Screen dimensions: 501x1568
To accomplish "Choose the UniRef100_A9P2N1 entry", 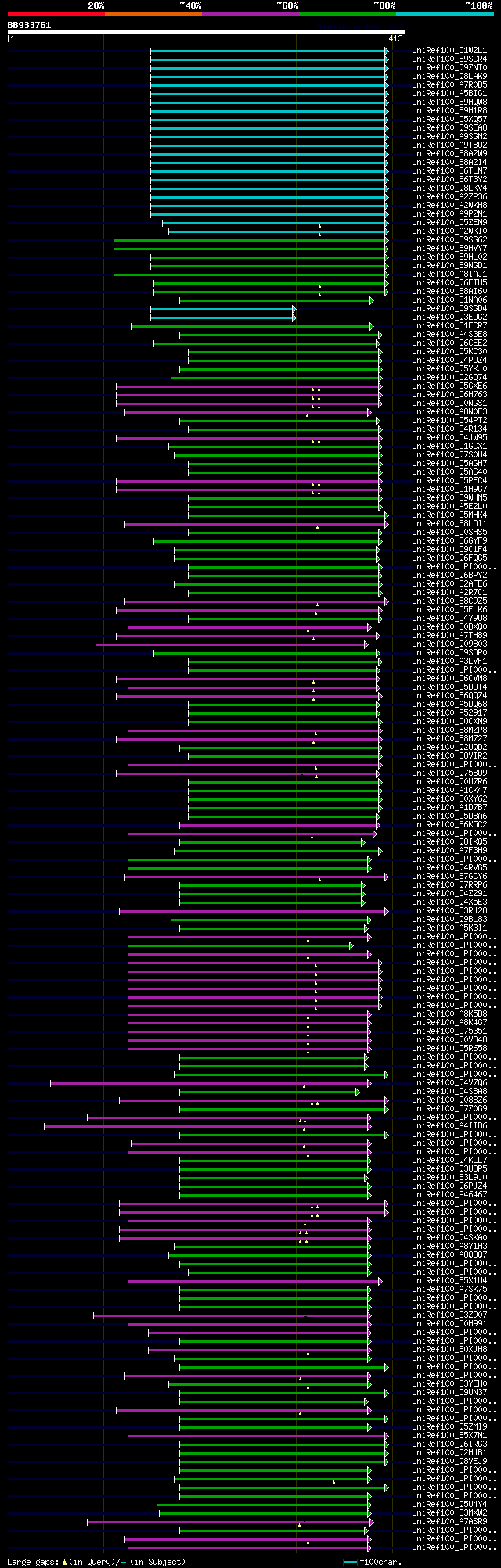I will coord(449,213).
